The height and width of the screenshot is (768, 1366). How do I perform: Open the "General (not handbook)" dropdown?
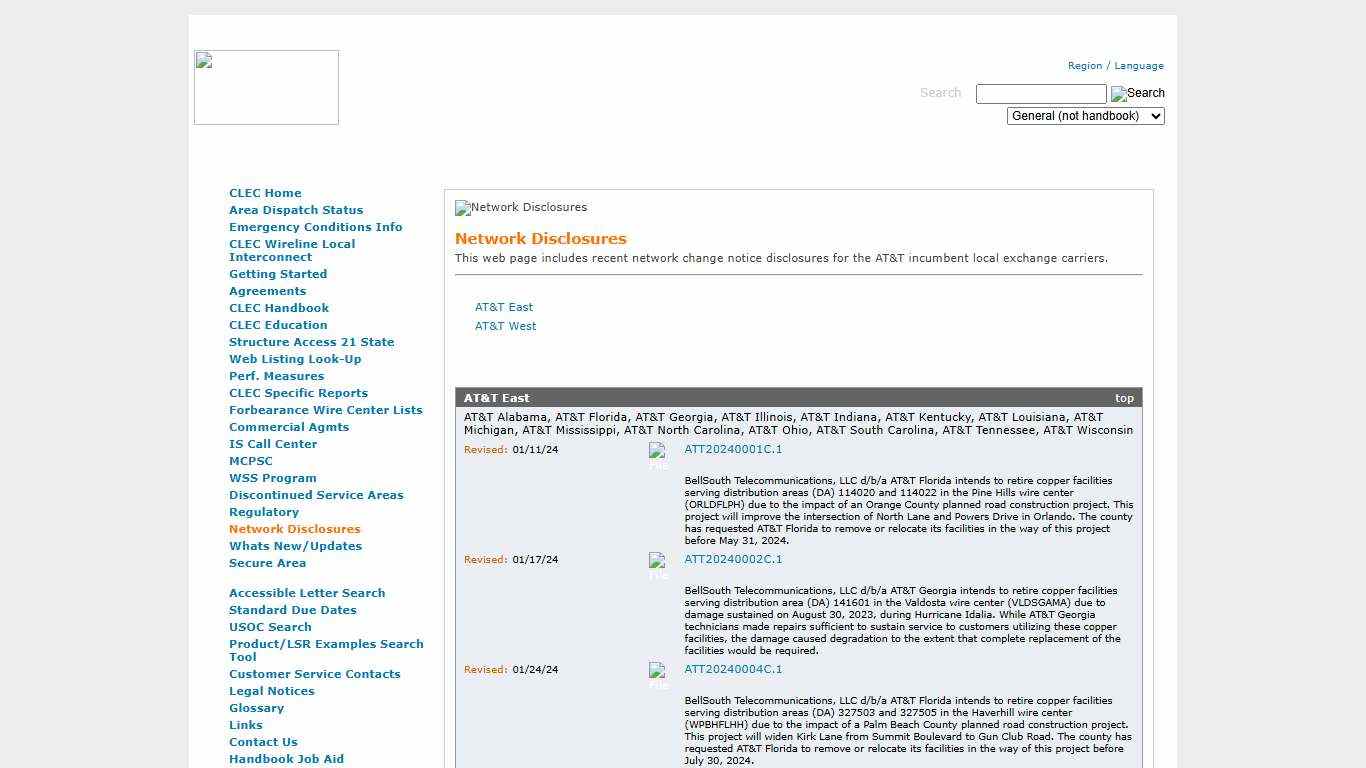tap(1085, 115)
